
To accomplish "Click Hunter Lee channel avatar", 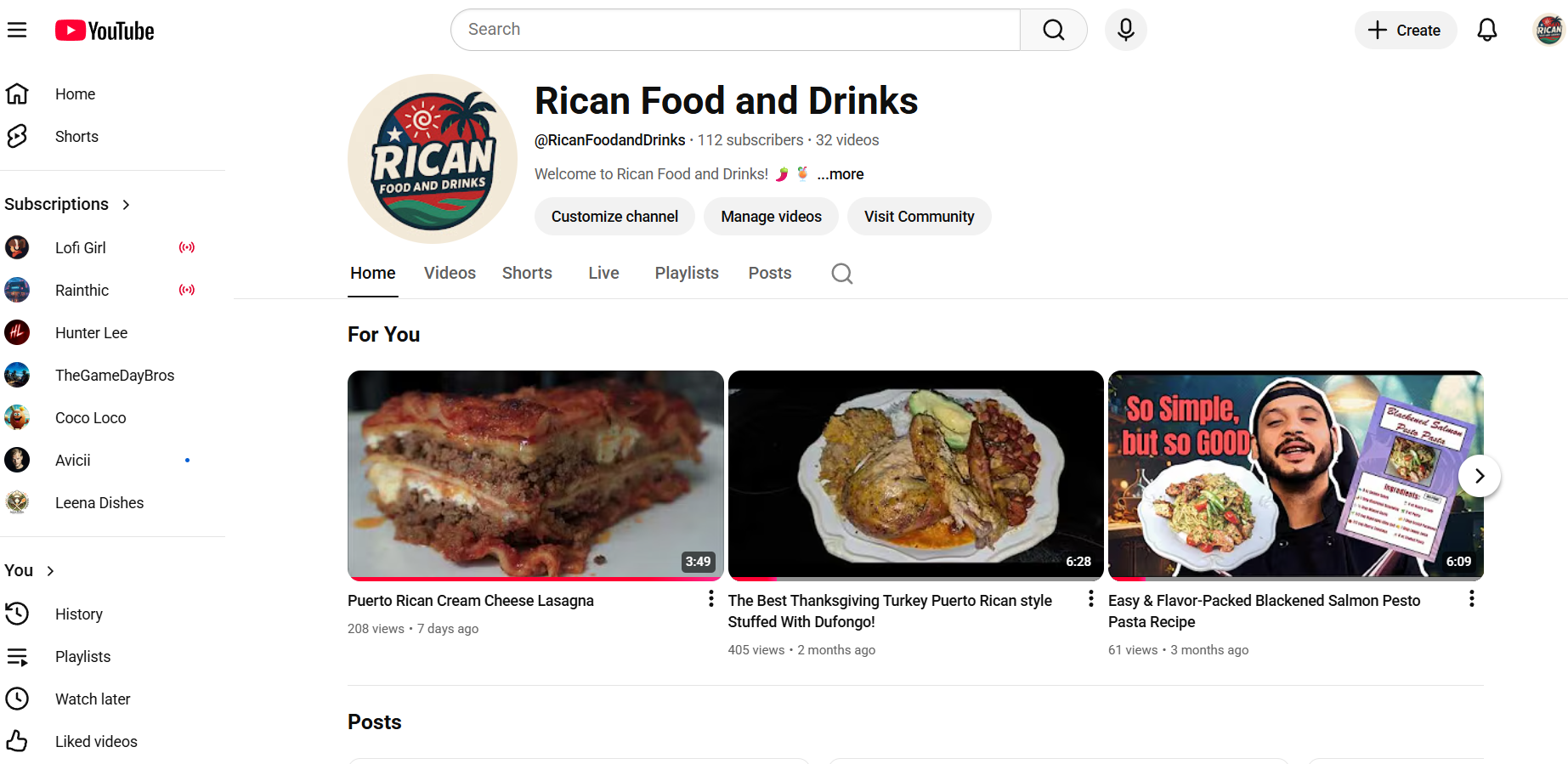I will 17,332.
